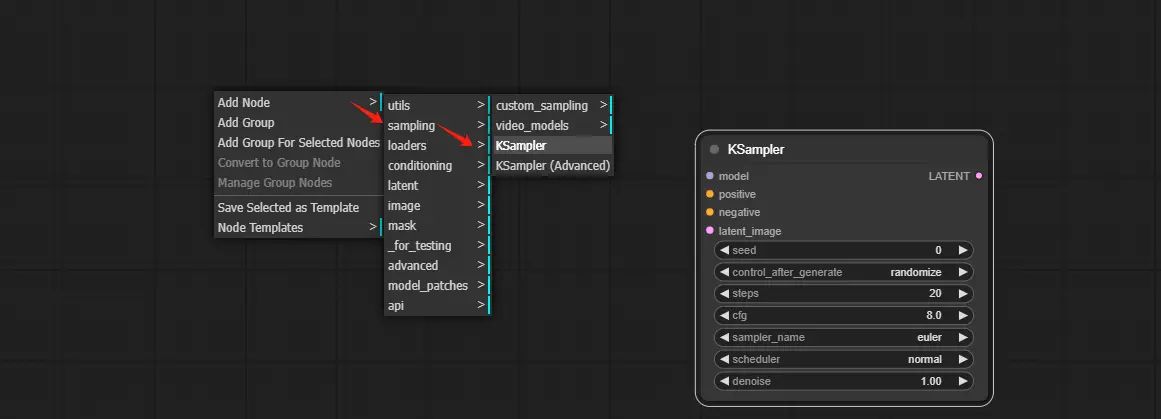Increase seed with right arrow
Screen dimensions: 1161x419
963,251
